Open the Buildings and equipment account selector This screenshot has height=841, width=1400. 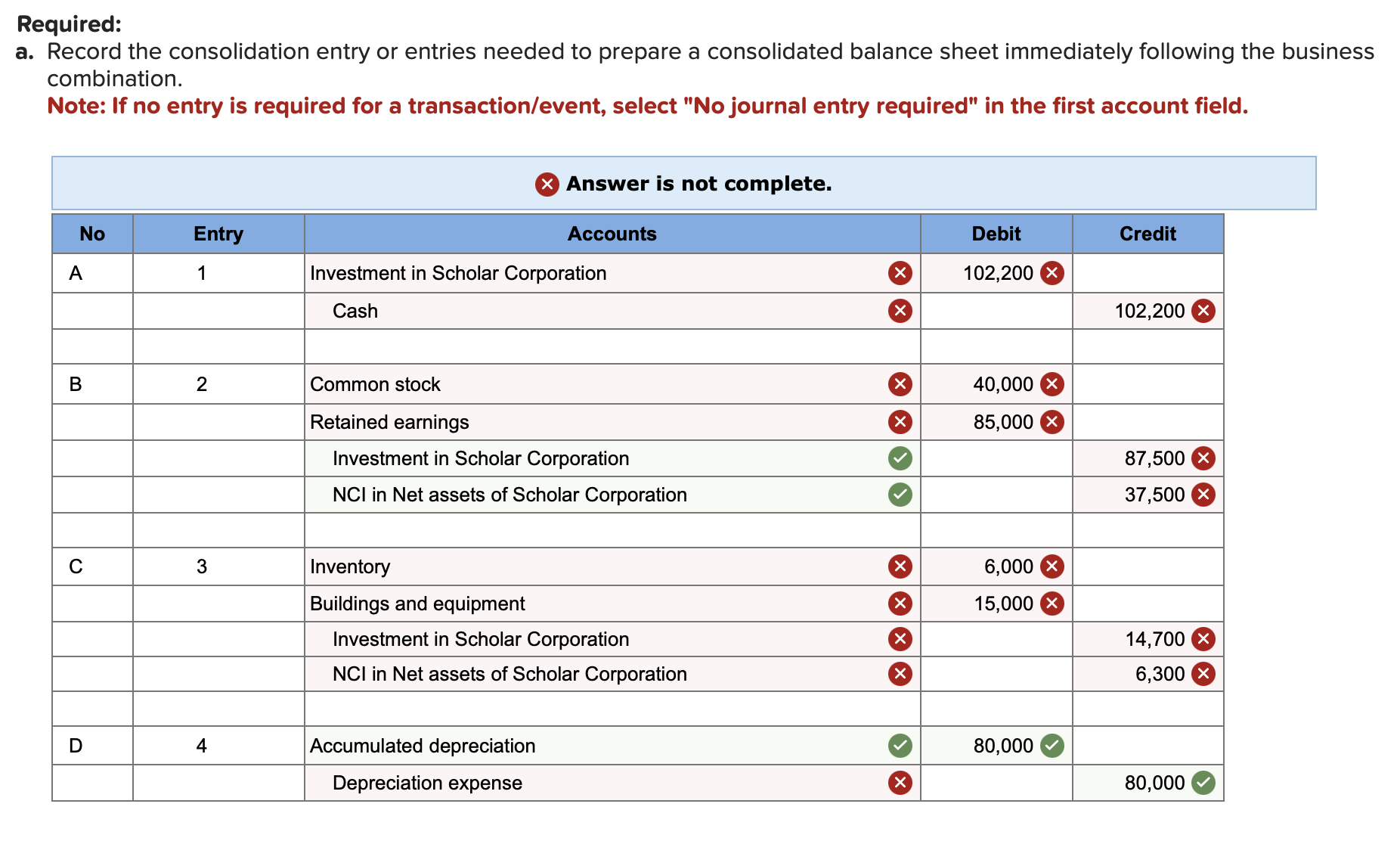click(x=605, y=604)
